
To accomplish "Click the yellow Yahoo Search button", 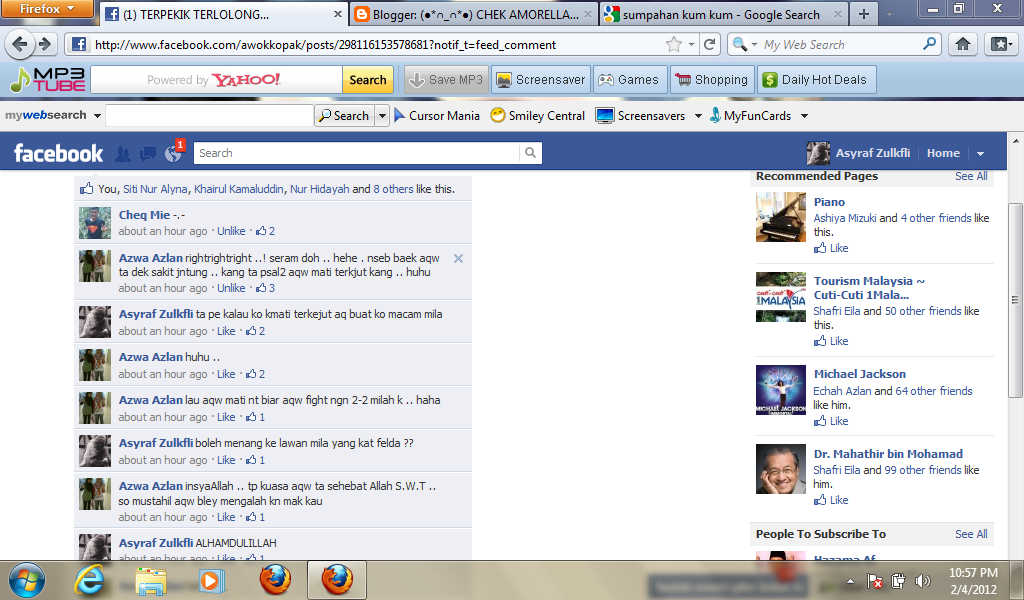I will (x=368, y=80).
